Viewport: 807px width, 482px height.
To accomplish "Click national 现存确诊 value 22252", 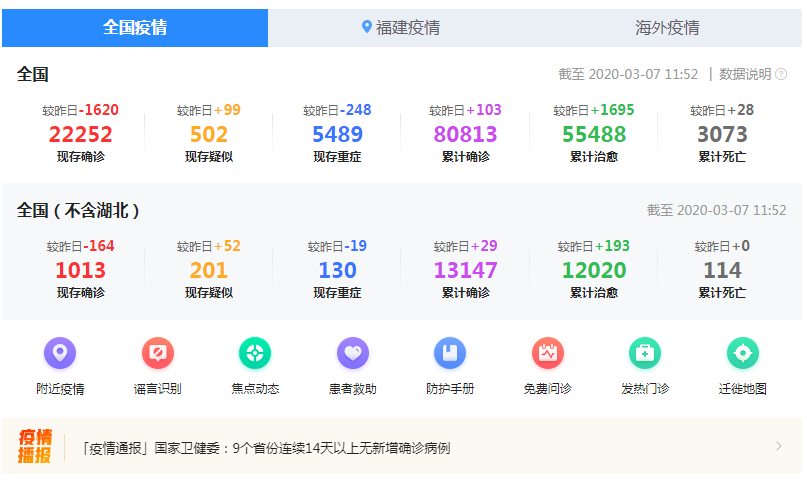I will click(80, 135).
